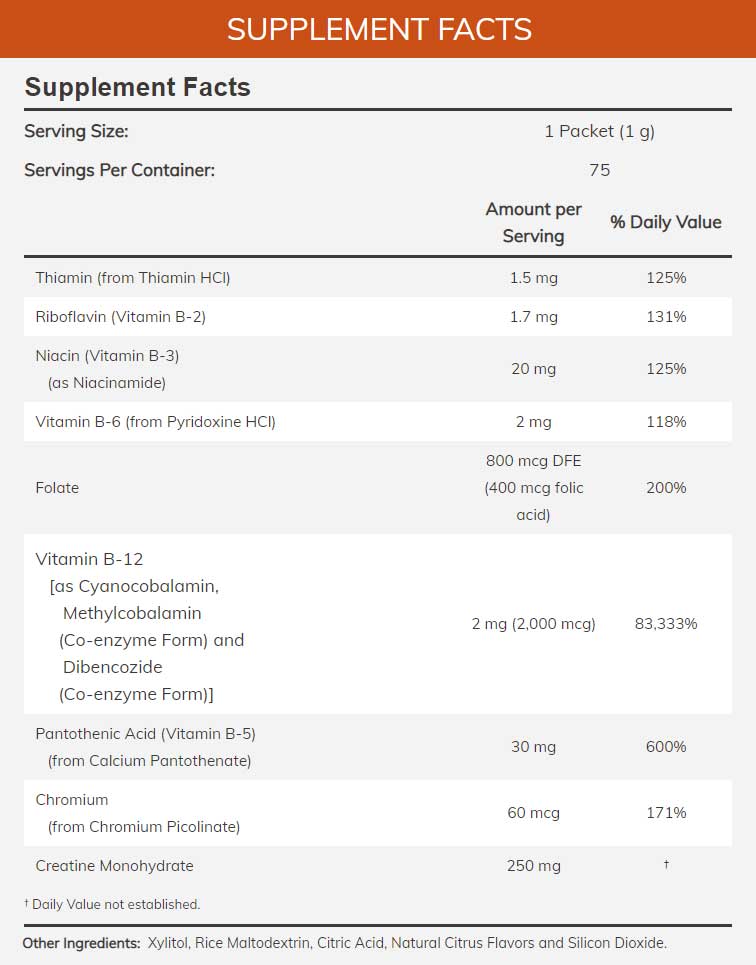756x965 pixels.
Task: Click the Creatine Monohydrate row label
Action: coord(114,866)
